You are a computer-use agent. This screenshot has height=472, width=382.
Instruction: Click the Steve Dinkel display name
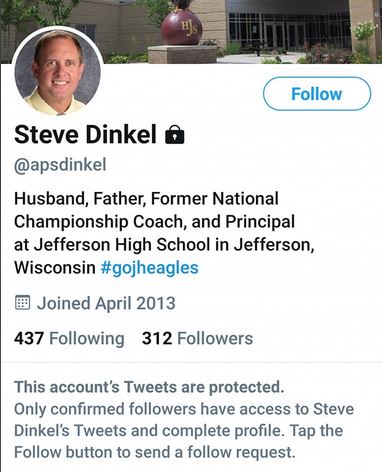(85, 134)
